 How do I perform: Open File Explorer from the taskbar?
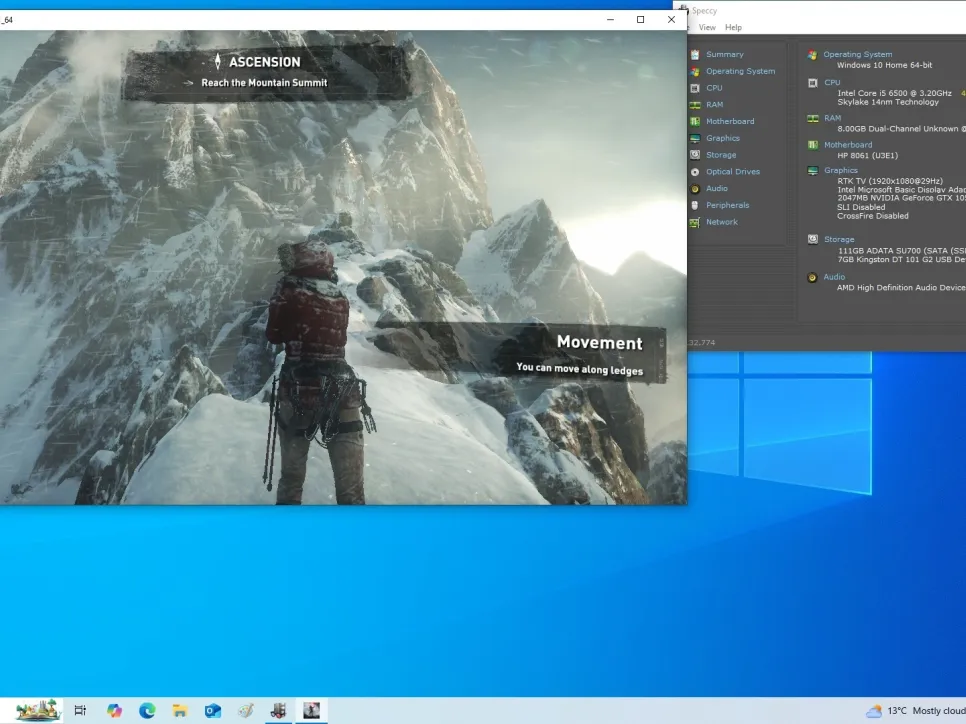tap(179, 710)
